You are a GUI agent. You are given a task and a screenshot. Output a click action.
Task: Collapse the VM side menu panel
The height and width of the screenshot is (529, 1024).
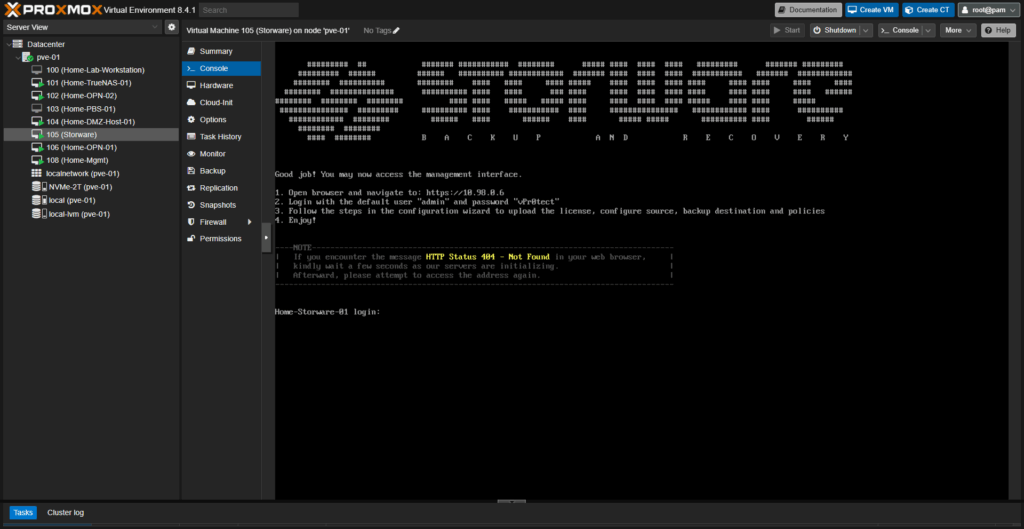[266, 238]
